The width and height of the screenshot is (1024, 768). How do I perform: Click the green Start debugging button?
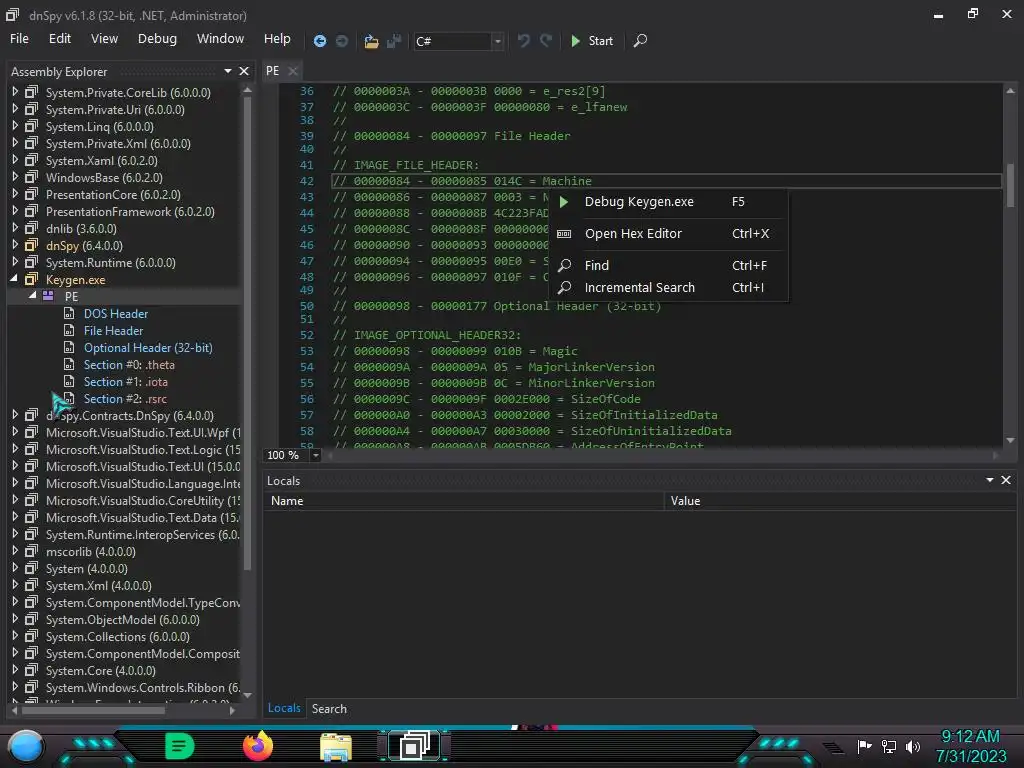click(592, 40)
